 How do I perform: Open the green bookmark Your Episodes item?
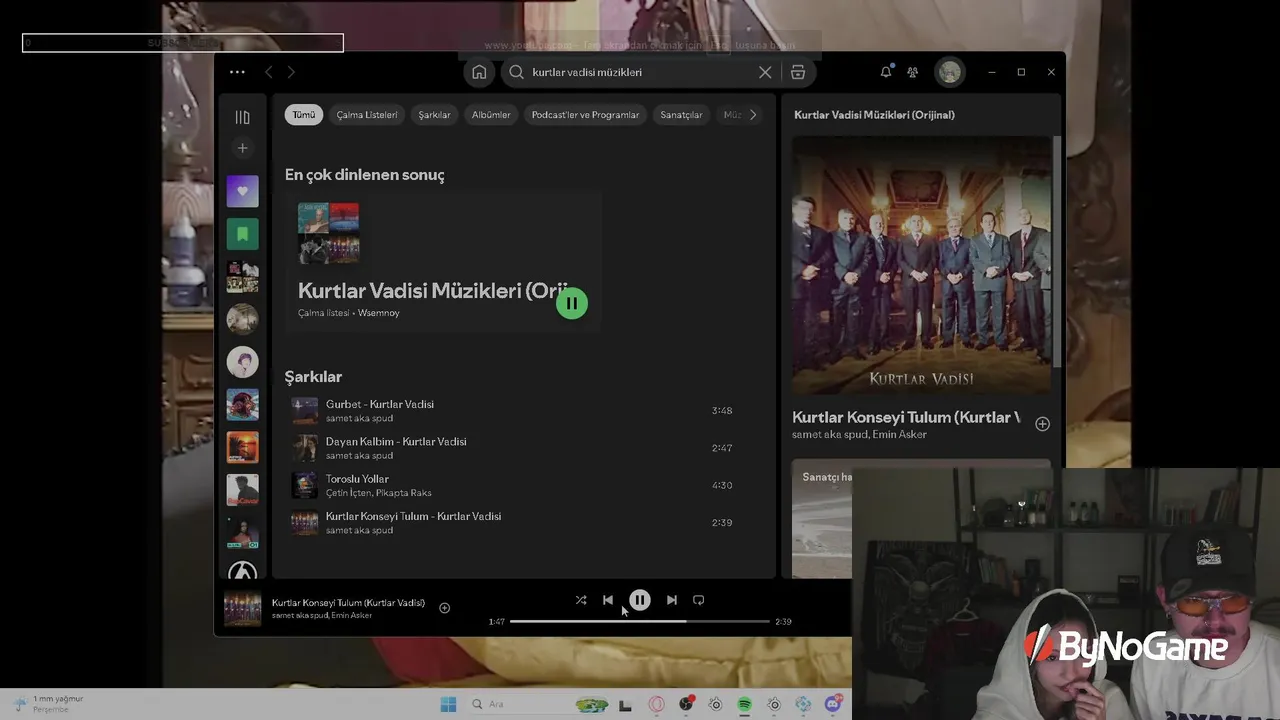point(242,234)
